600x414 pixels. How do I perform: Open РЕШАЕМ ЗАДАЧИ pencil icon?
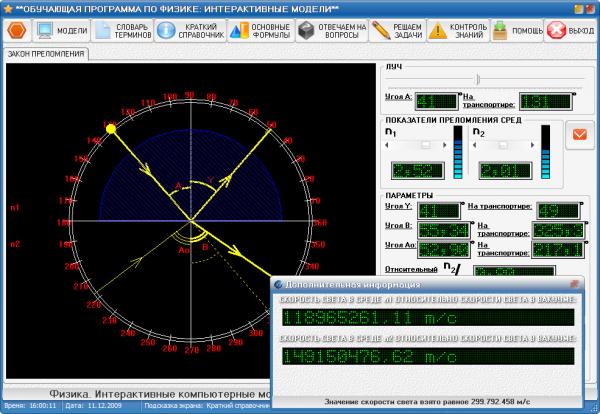click(x=381, y=31)
